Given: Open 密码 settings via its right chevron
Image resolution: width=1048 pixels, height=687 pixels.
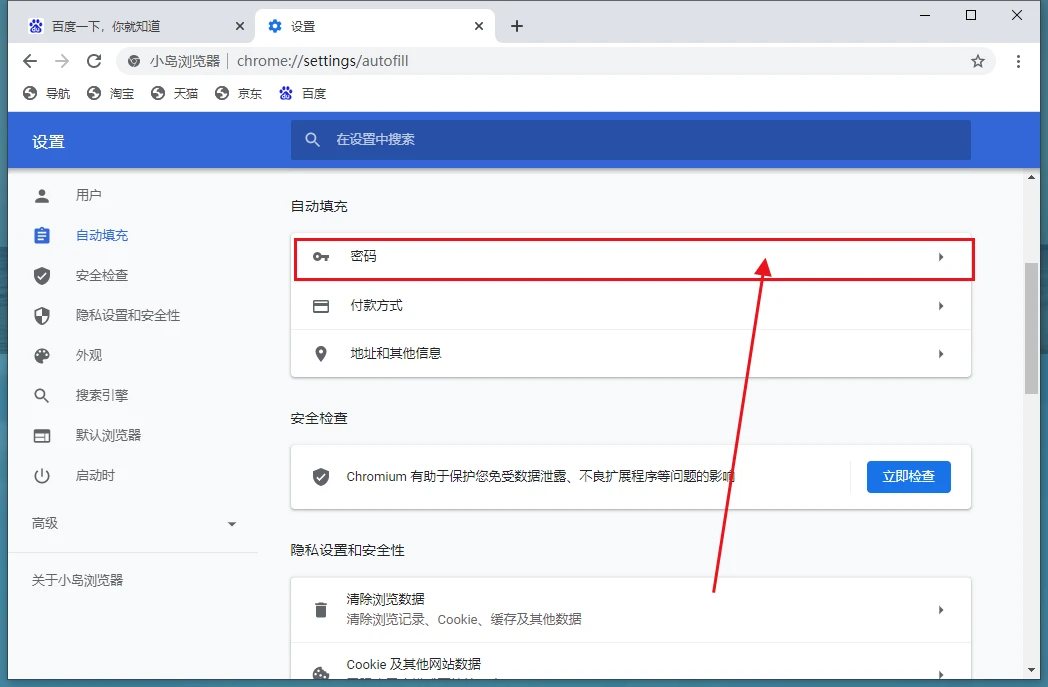Looking at the screenshot, I should (x=940, y=257).
